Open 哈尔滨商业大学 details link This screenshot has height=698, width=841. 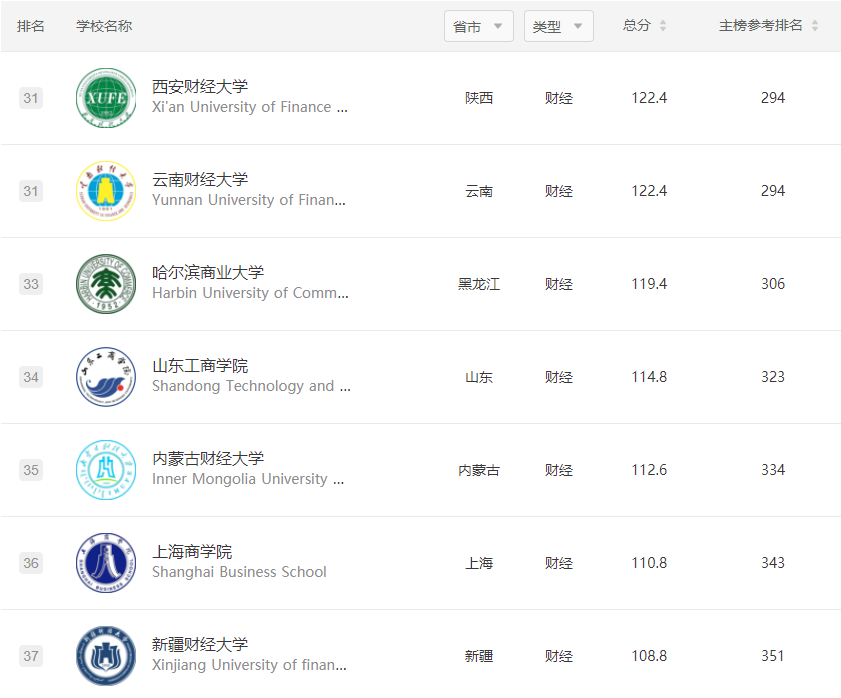click(208, 273)
